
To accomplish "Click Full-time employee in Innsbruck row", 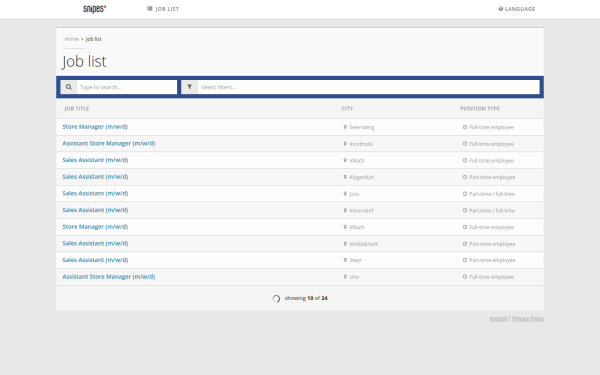I will [x=491, y=144].
